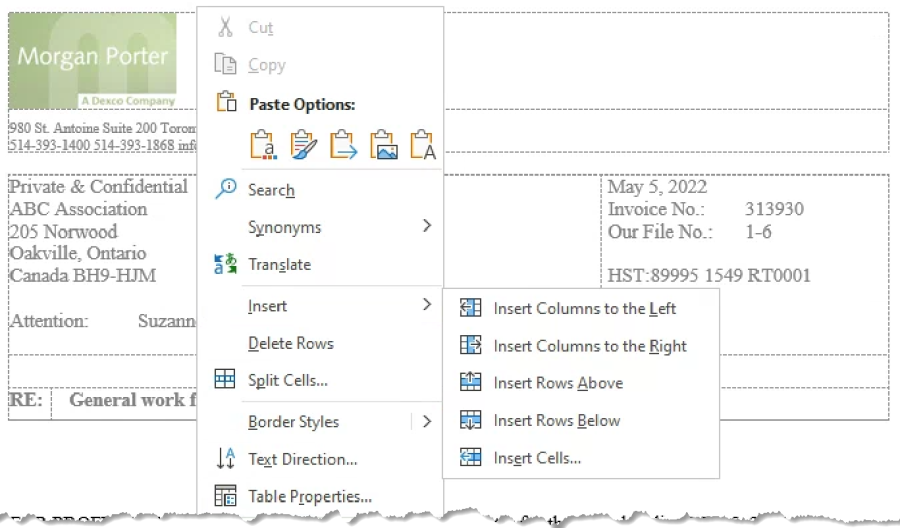
Task: Choose Keep Source Formatting paste option
Action: [x=263, y=144]
